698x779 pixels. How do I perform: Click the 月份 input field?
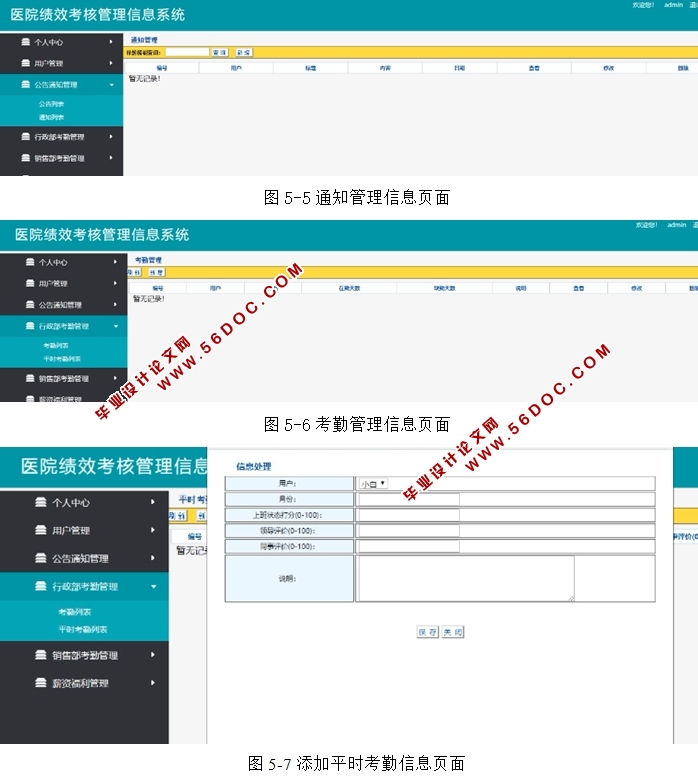coord(408,500)
